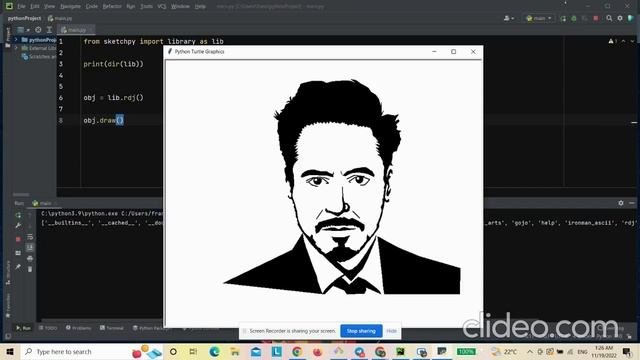Image resolution: width=640 pixels, height=360 pixels.
Task: Click the editor warning indicator triangle
Action: click(x=612, y=41)
